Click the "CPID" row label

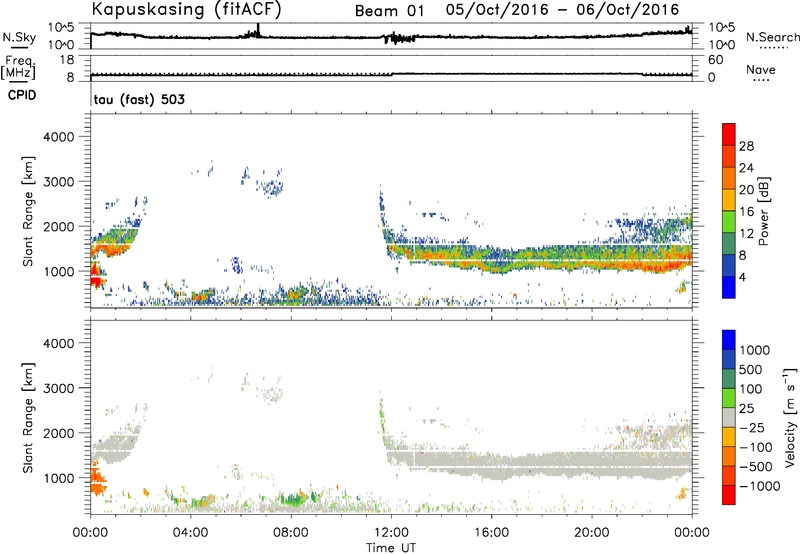click(22, 95)
